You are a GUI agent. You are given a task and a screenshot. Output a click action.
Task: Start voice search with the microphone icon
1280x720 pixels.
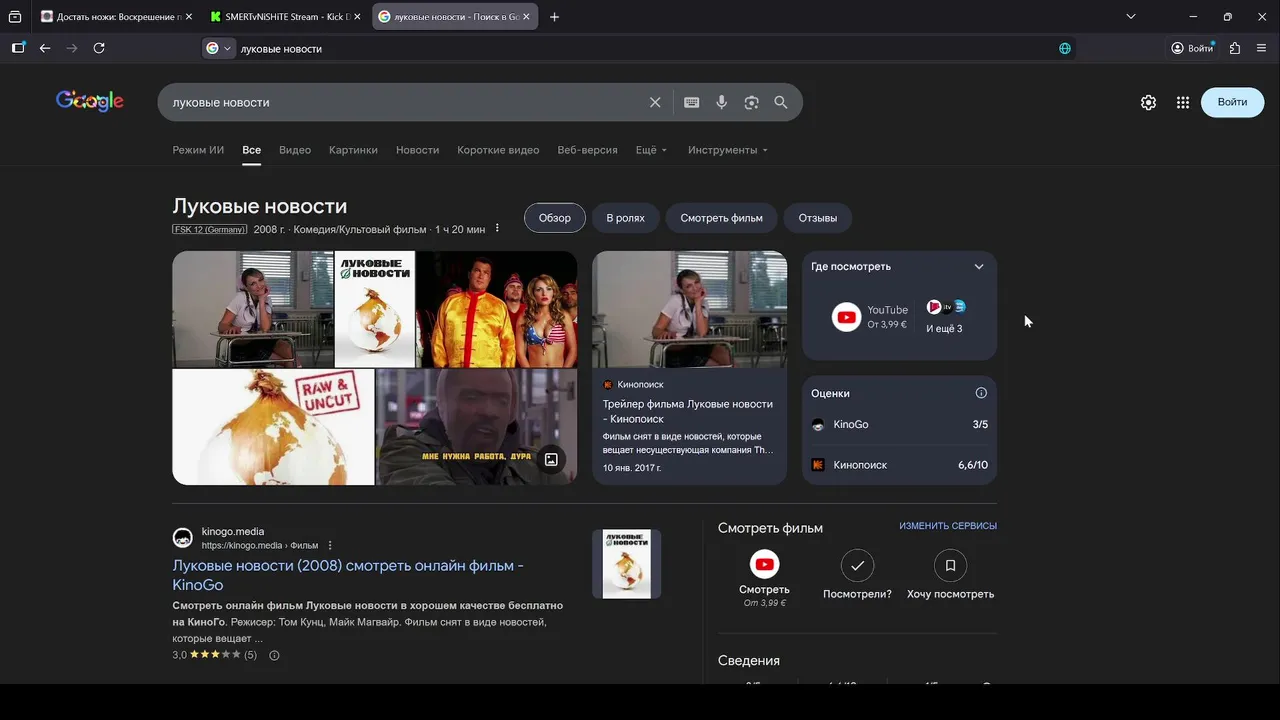tap(721, 102)
